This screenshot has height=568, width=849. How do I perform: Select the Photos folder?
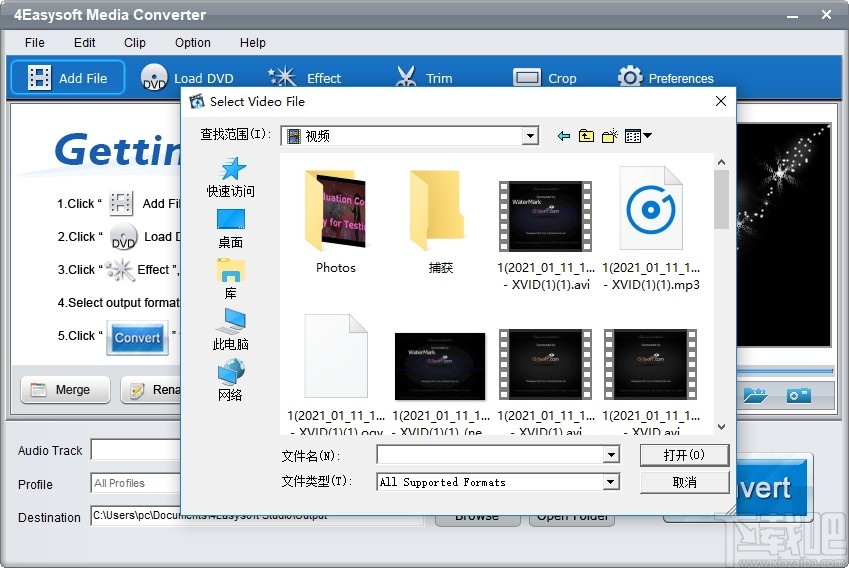tap(336, 222)
